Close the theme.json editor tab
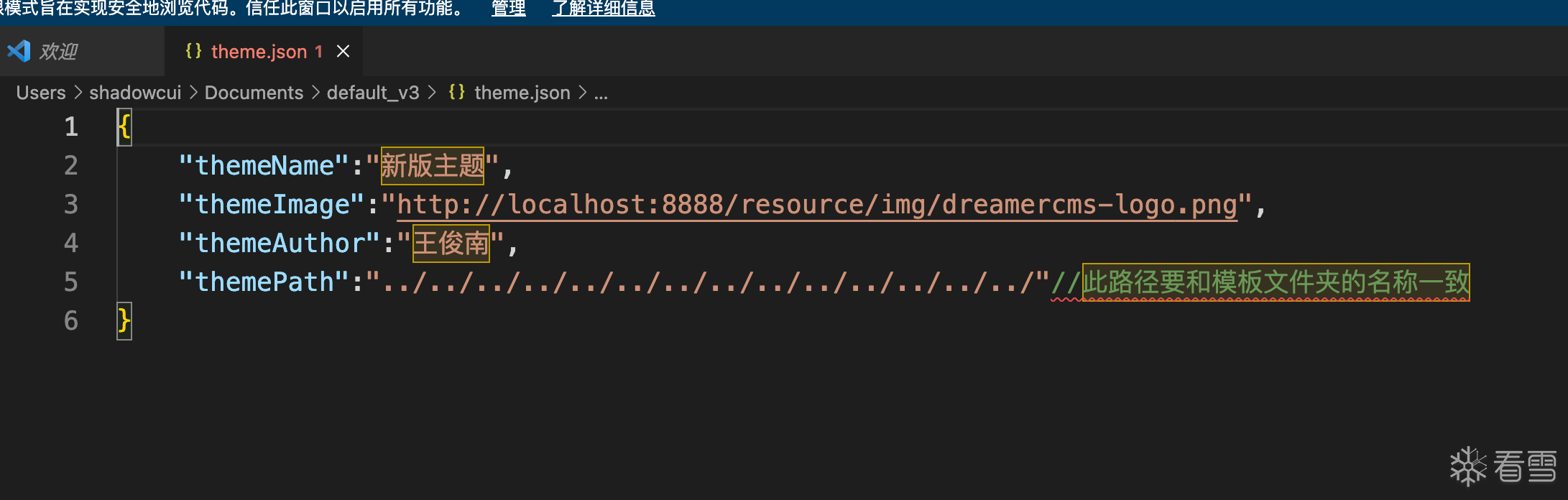The image size is (1568, 500). [x=343, y=51]
